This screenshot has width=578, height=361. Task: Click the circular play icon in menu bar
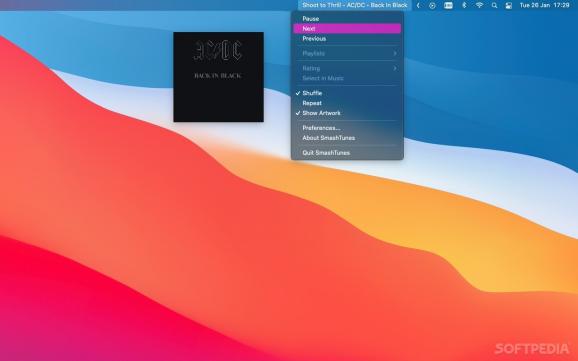click(x=432, y=6)
